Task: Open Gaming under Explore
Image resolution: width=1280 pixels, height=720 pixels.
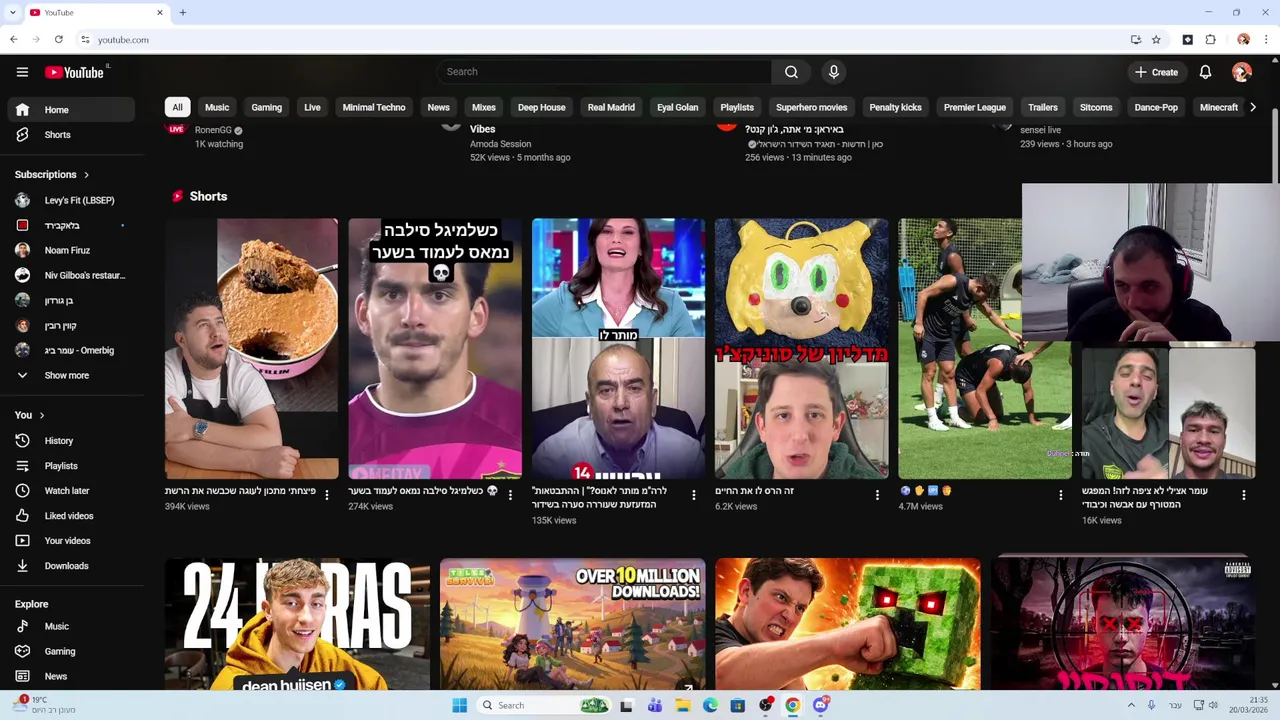Action: [x=69, y=651]
